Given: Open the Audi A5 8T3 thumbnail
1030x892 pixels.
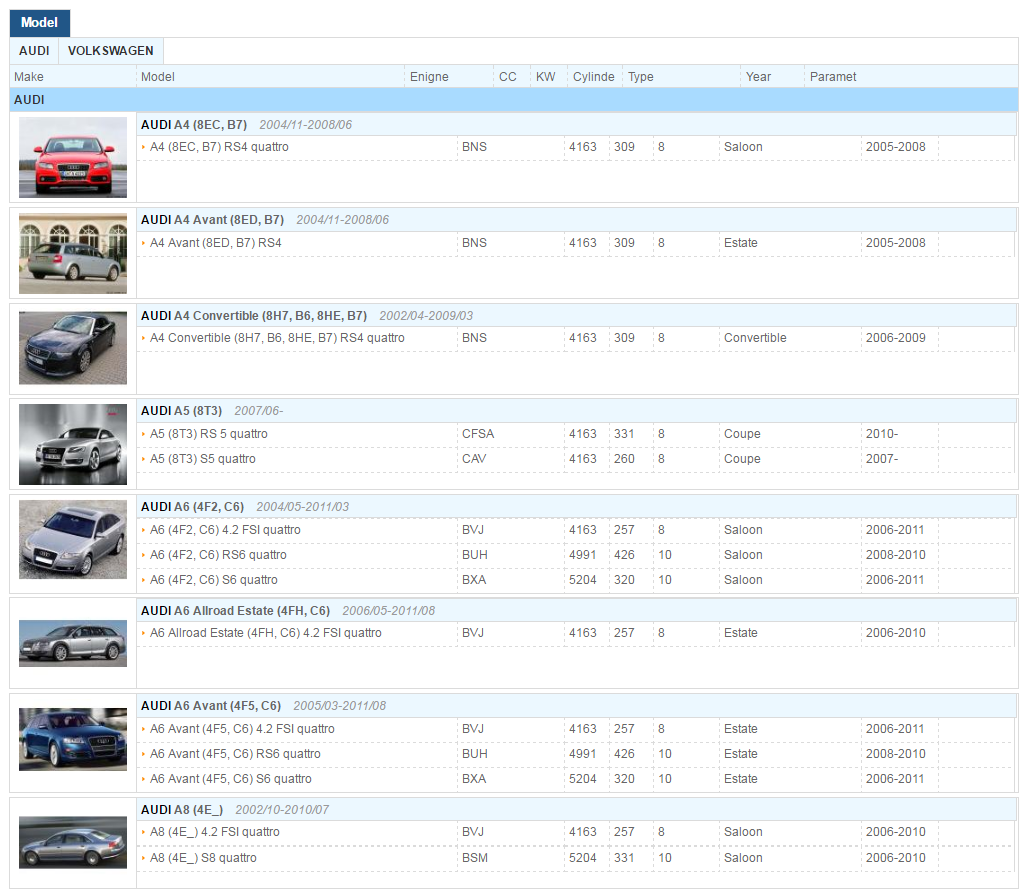Looking at the screenshot, I should pos(73,445).
